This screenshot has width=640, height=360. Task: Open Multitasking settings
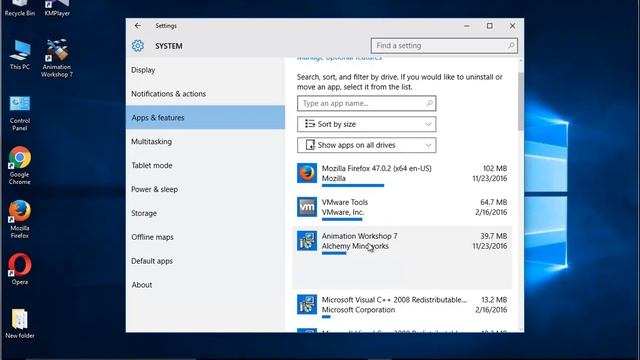[205, 141]
